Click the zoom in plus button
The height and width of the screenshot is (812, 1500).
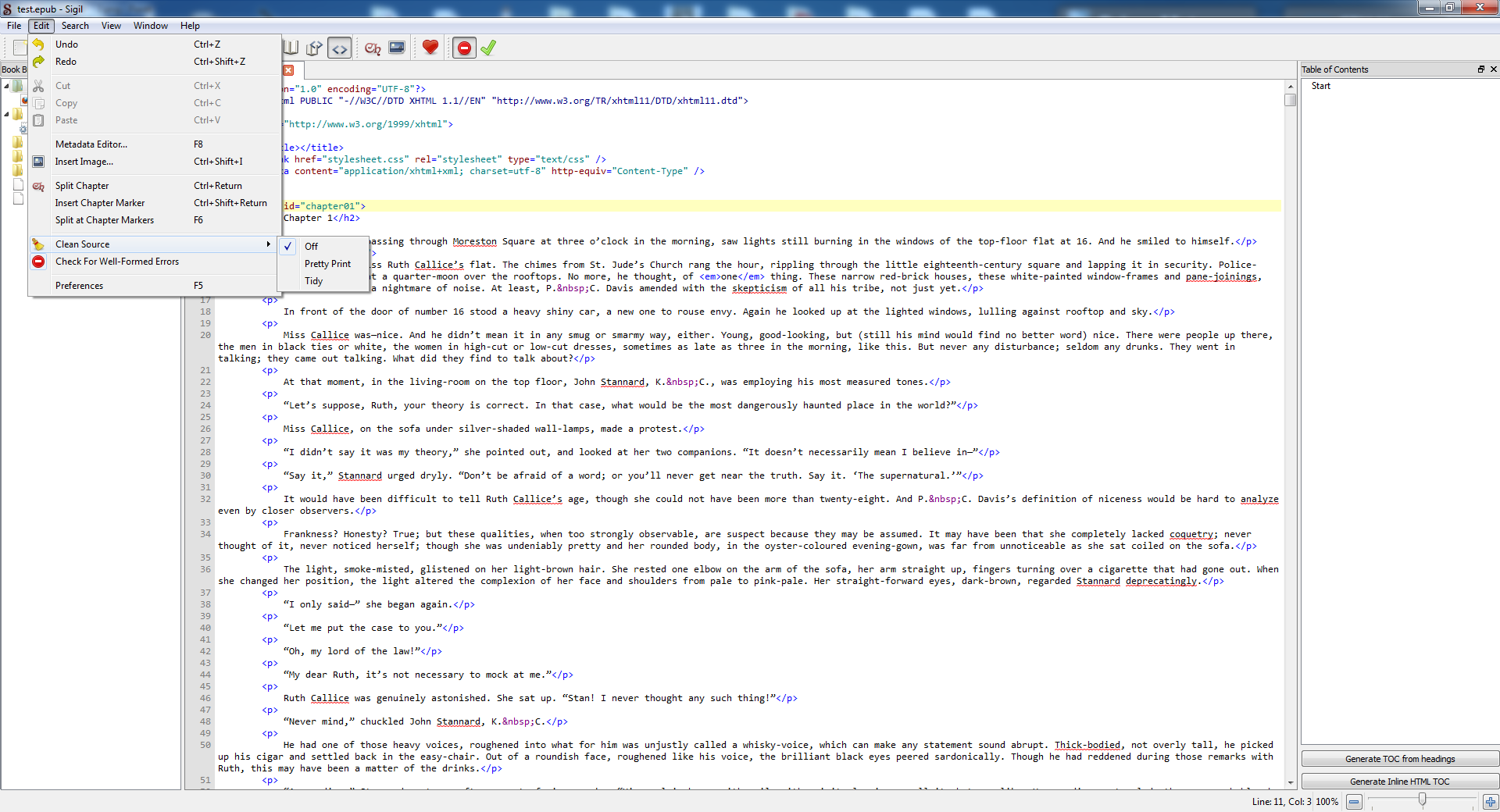pos(1491,802)
